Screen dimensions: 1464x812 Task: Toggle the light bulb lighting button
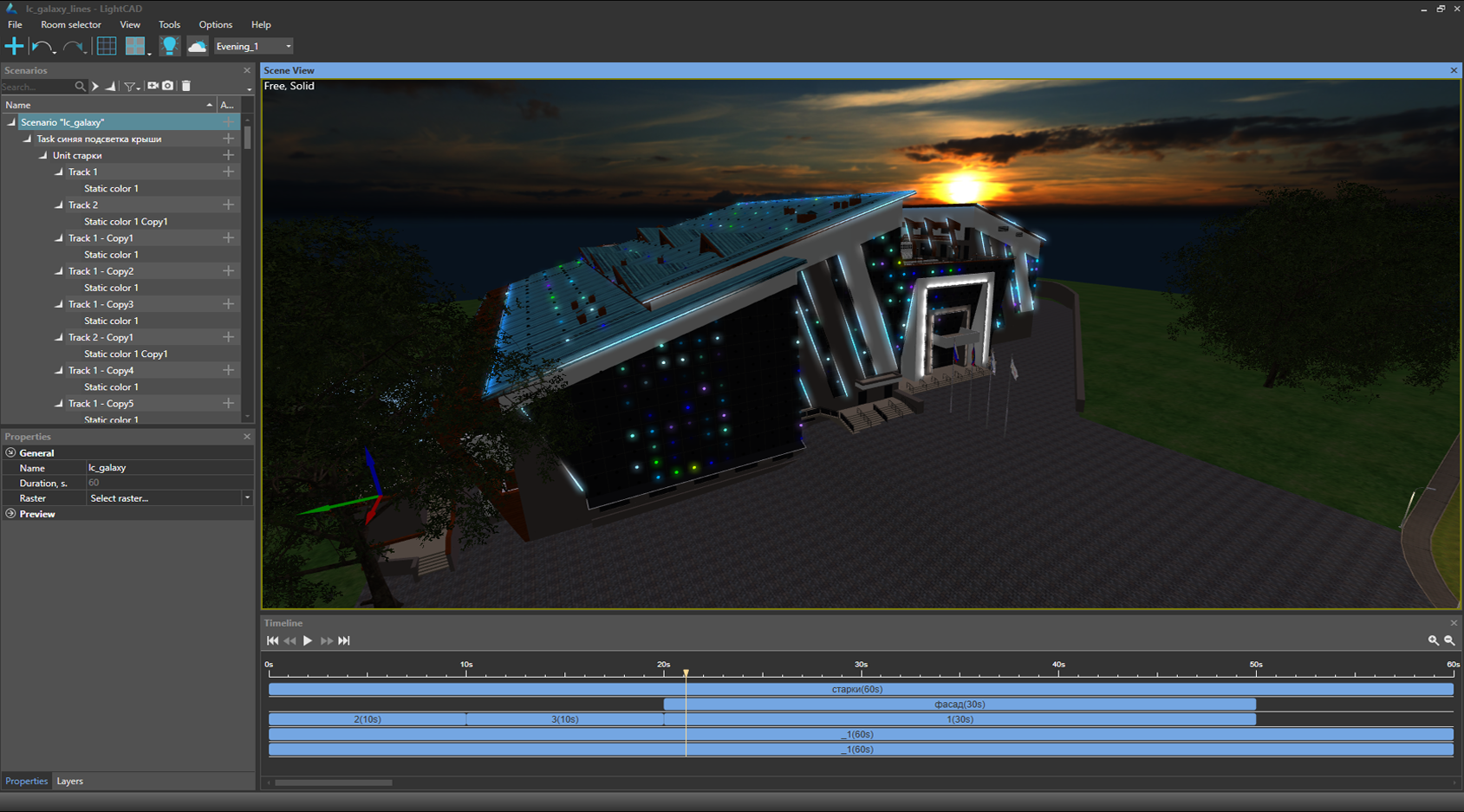click(x=170, y=47)
